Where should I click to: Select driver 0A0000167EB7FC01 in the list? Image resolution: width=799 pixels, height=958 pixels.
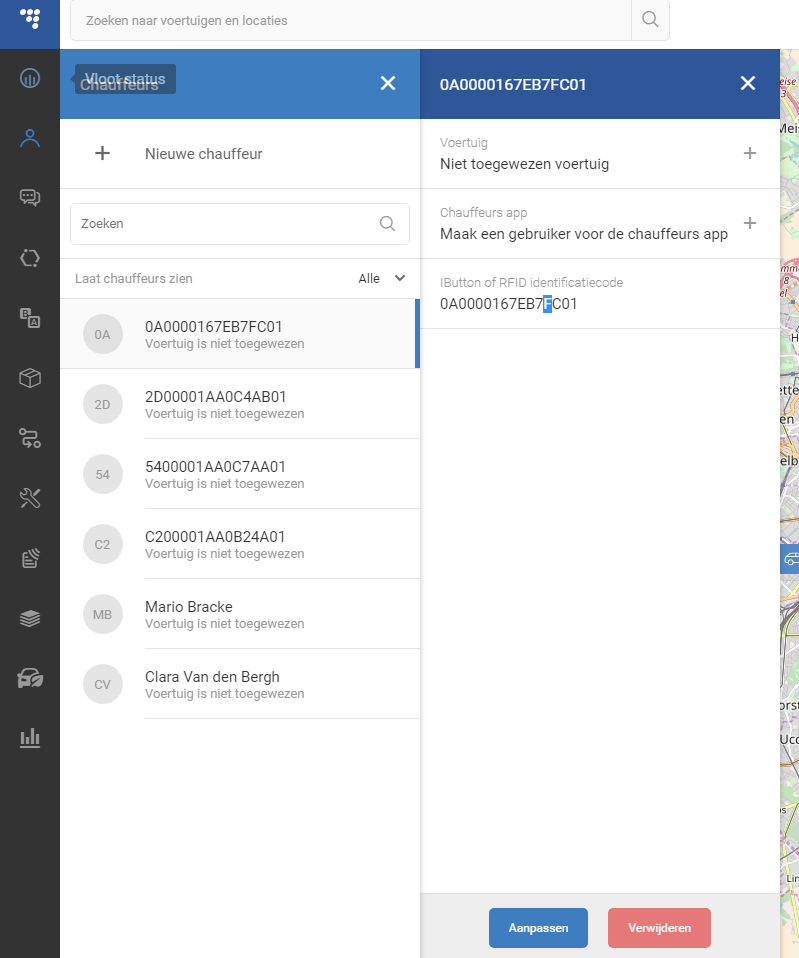(x=240, y=334)
